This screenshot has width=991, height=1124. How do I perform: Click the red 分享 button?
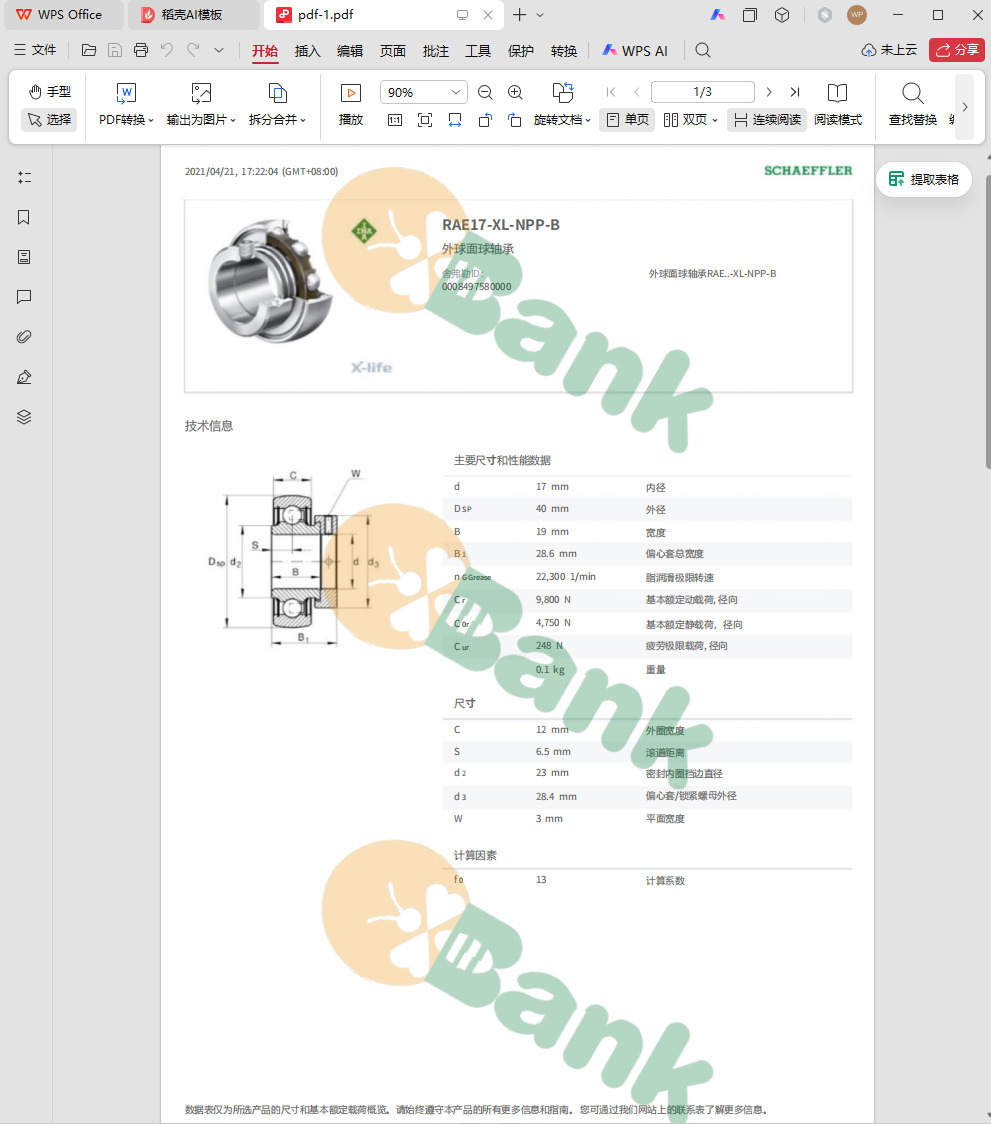tap(957, 50)
